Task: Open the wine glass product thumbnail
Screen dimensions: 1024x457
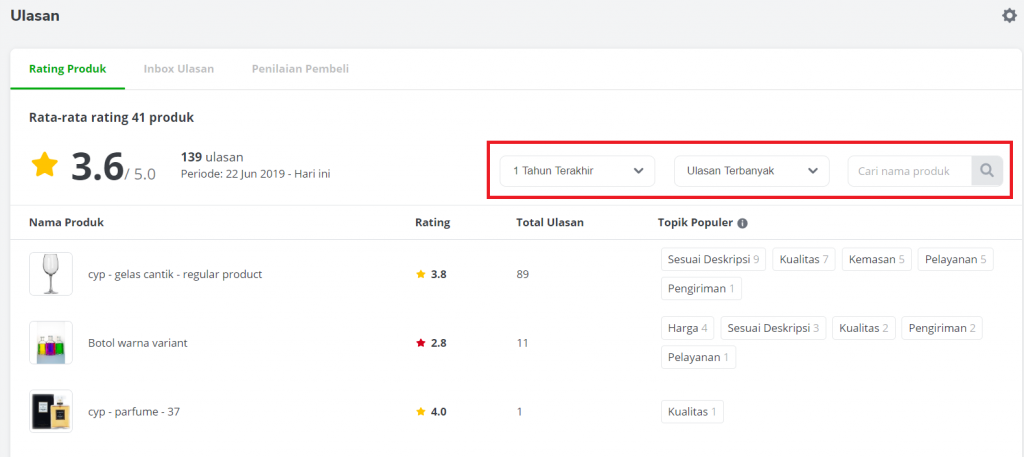Action: pyautogui.click(x=51, y=274)
